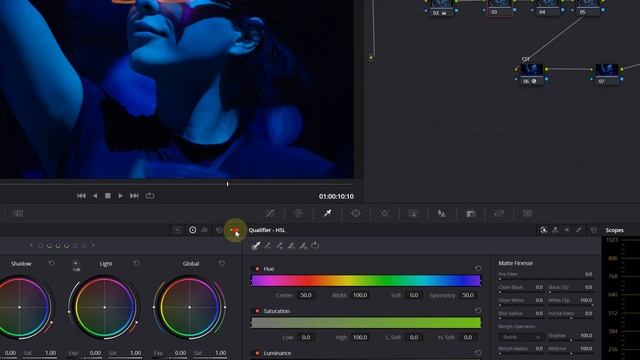Reset all Qualifier settings icon beside Scopes
The width and height of the screenshot is (640, 360).
593,230
